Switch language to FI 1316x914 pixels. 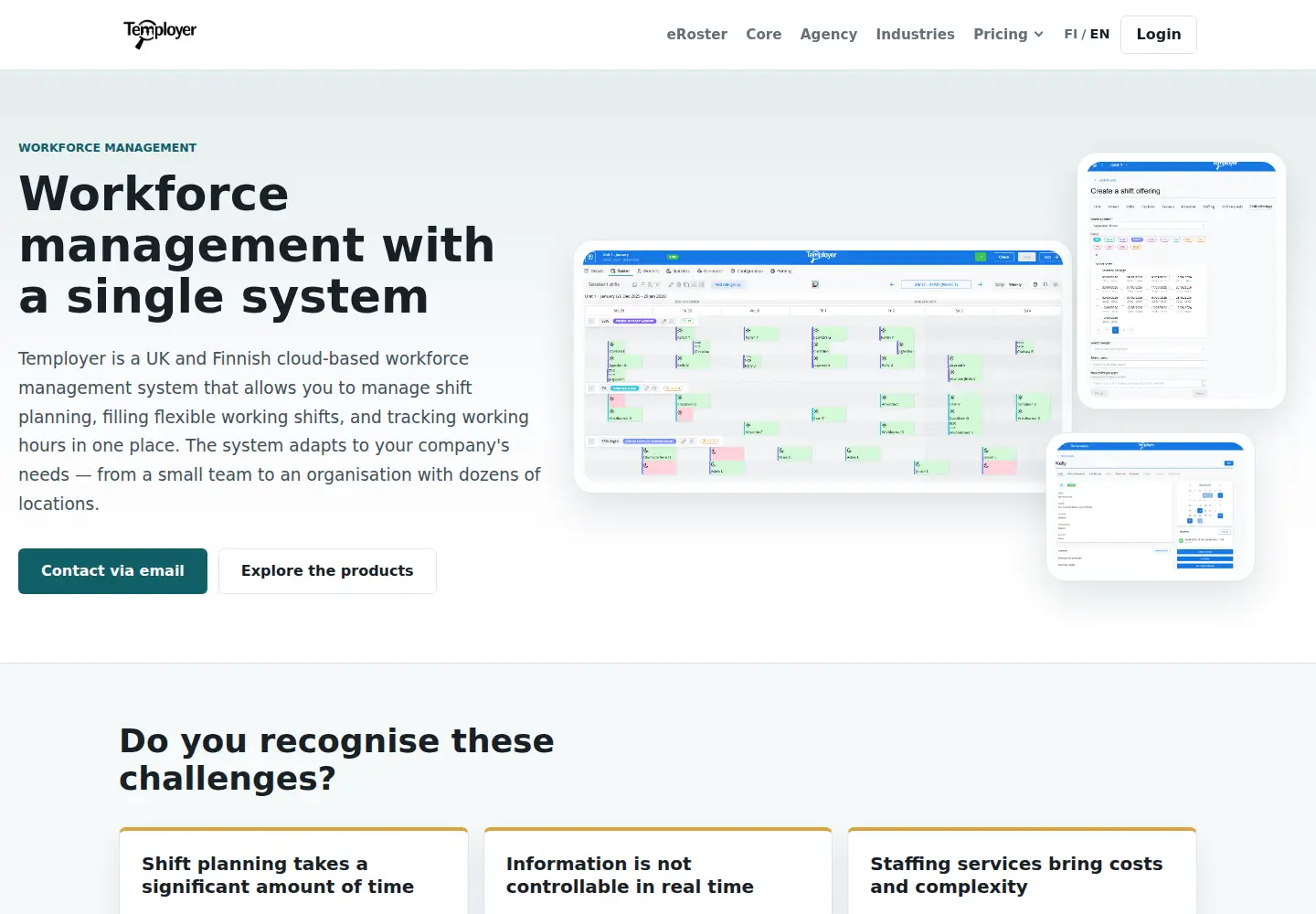click(x=1070, y=34)
